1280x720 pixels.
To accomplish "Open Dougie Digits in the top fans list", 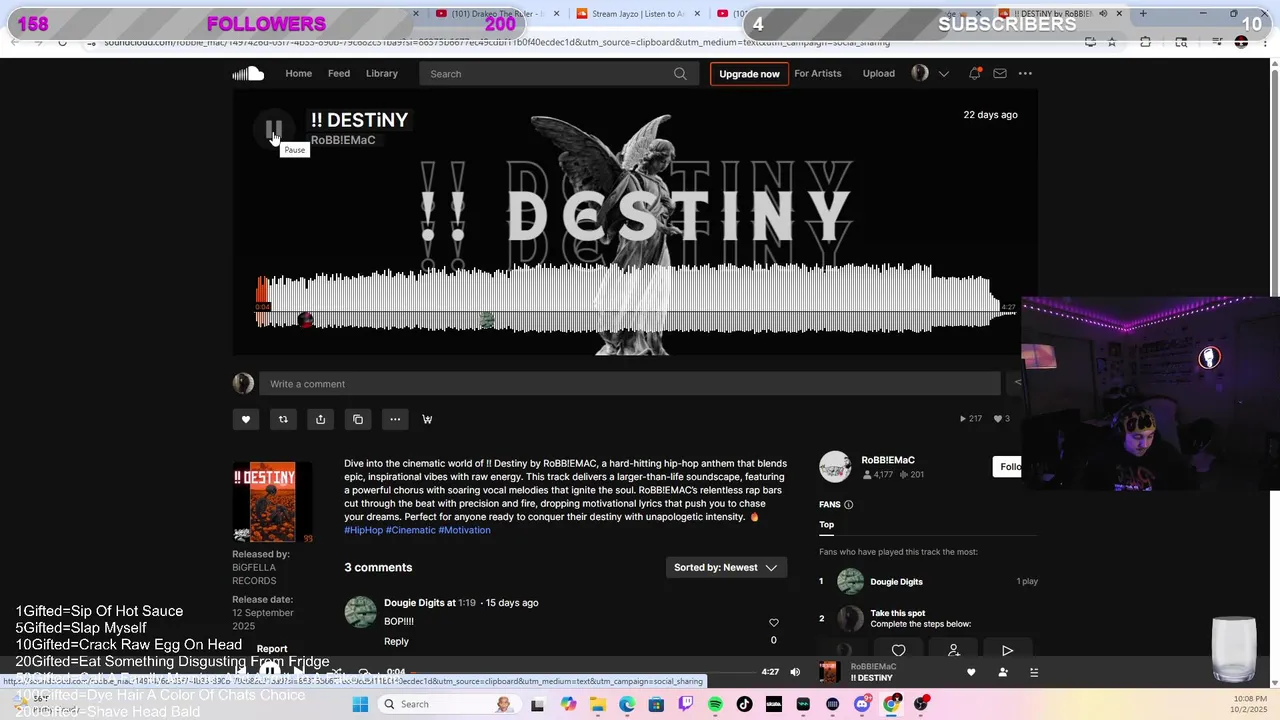I will [x=896, y=582].
